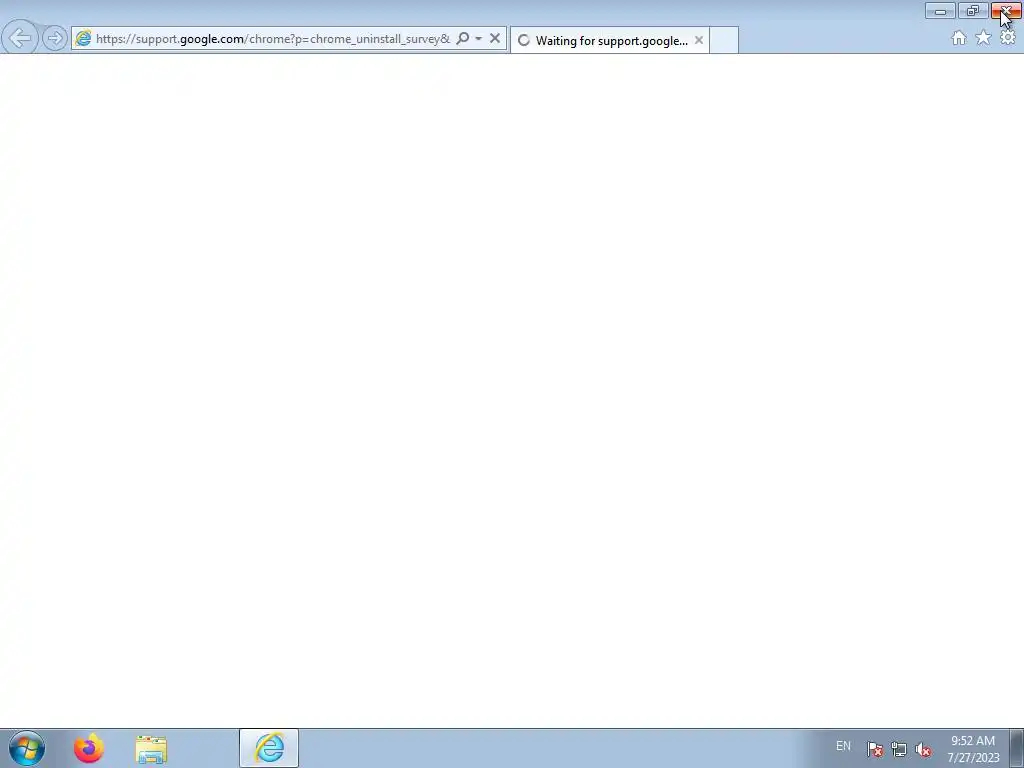Close the Internet Explorer window

1006,11
